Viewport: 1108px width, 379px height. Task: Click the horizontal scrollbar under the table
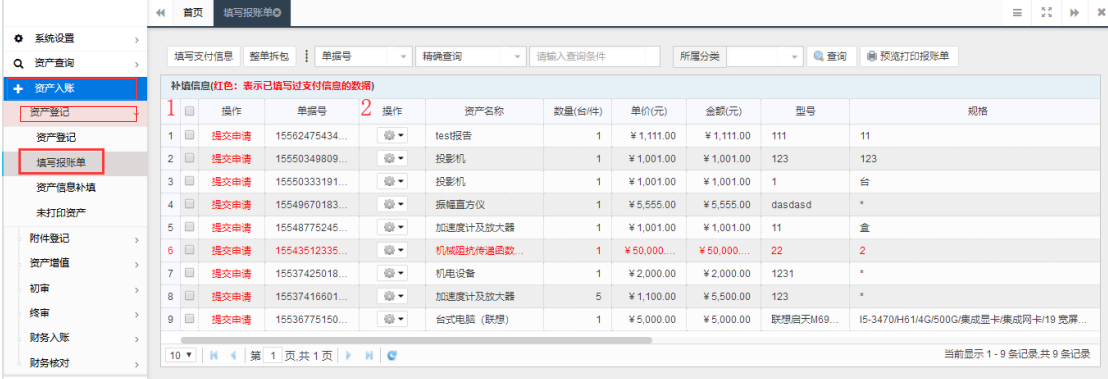[x=416, y=340]
